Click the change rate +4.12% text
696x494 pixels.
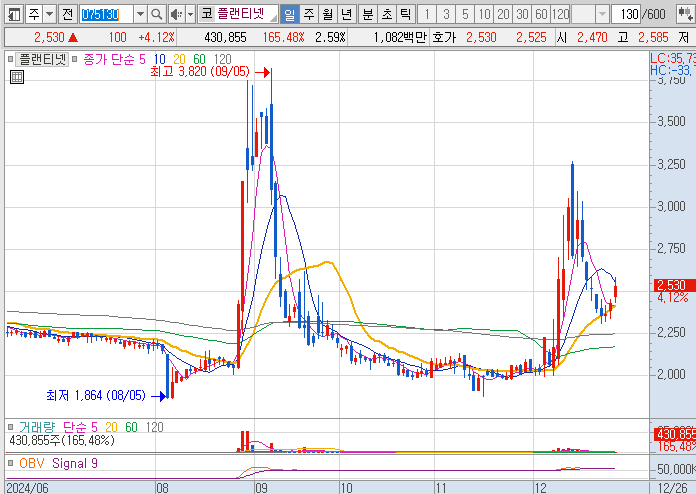pos(156,37)
